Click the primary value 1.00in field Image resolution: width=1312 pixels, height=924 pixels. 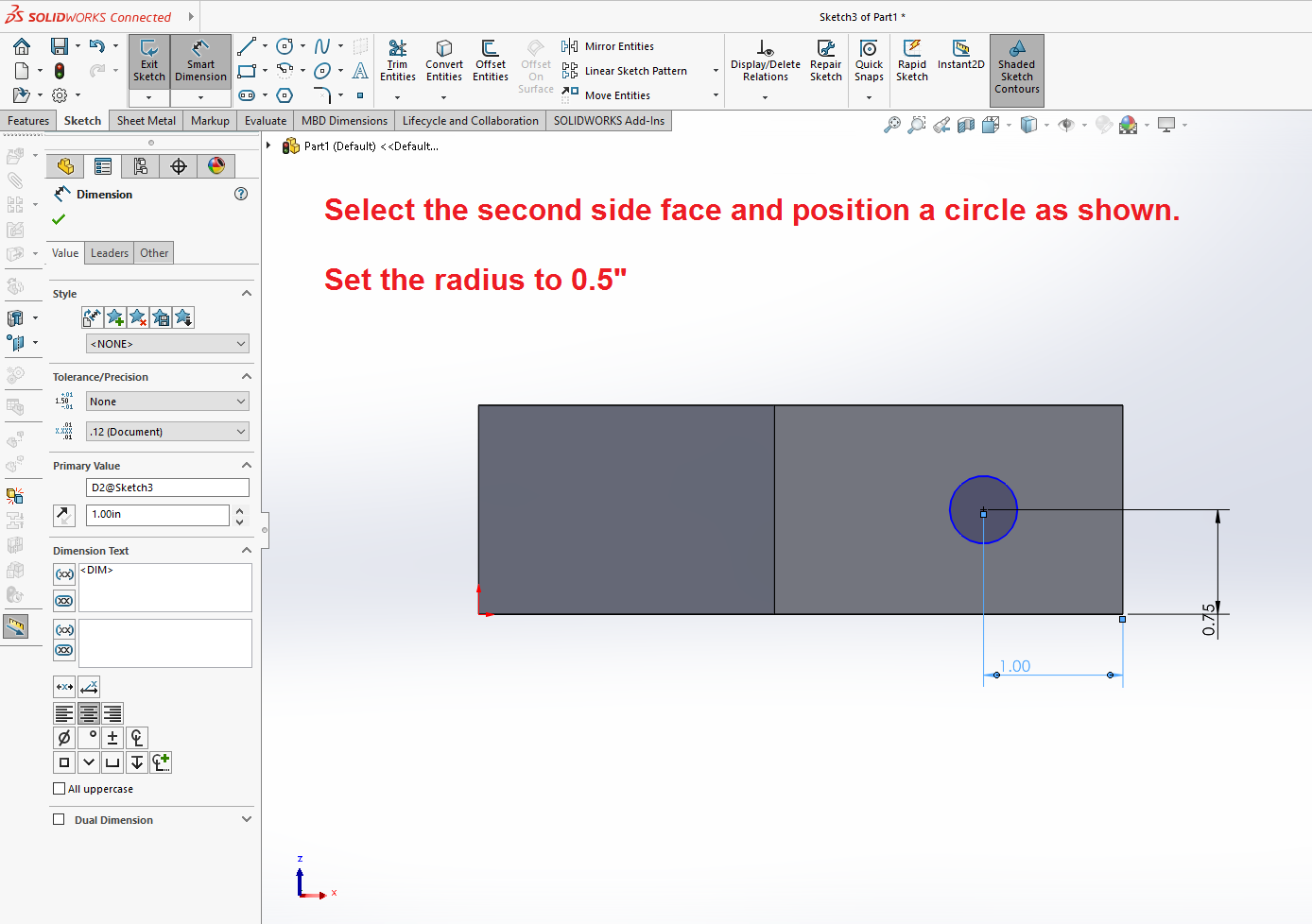click(158, 515)
